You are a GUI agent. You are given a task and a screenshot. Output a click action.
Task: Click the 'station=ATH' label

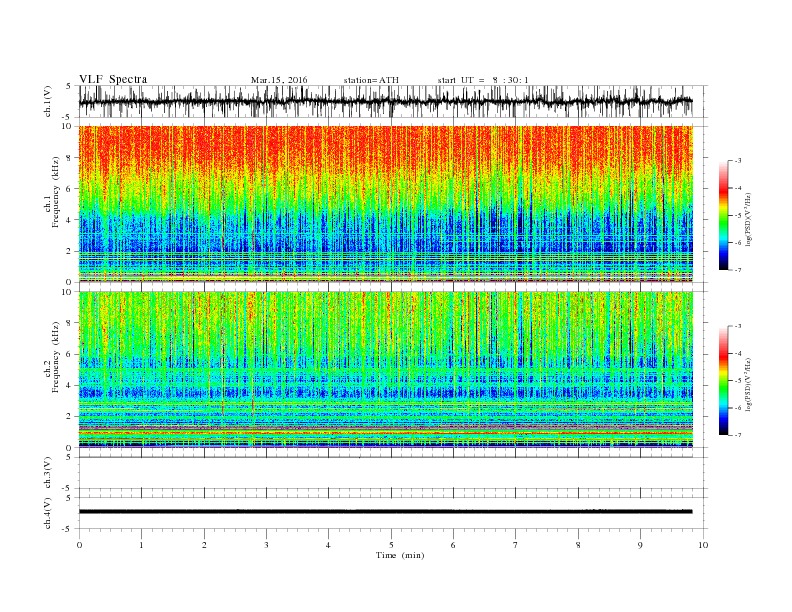pos(371,80)
